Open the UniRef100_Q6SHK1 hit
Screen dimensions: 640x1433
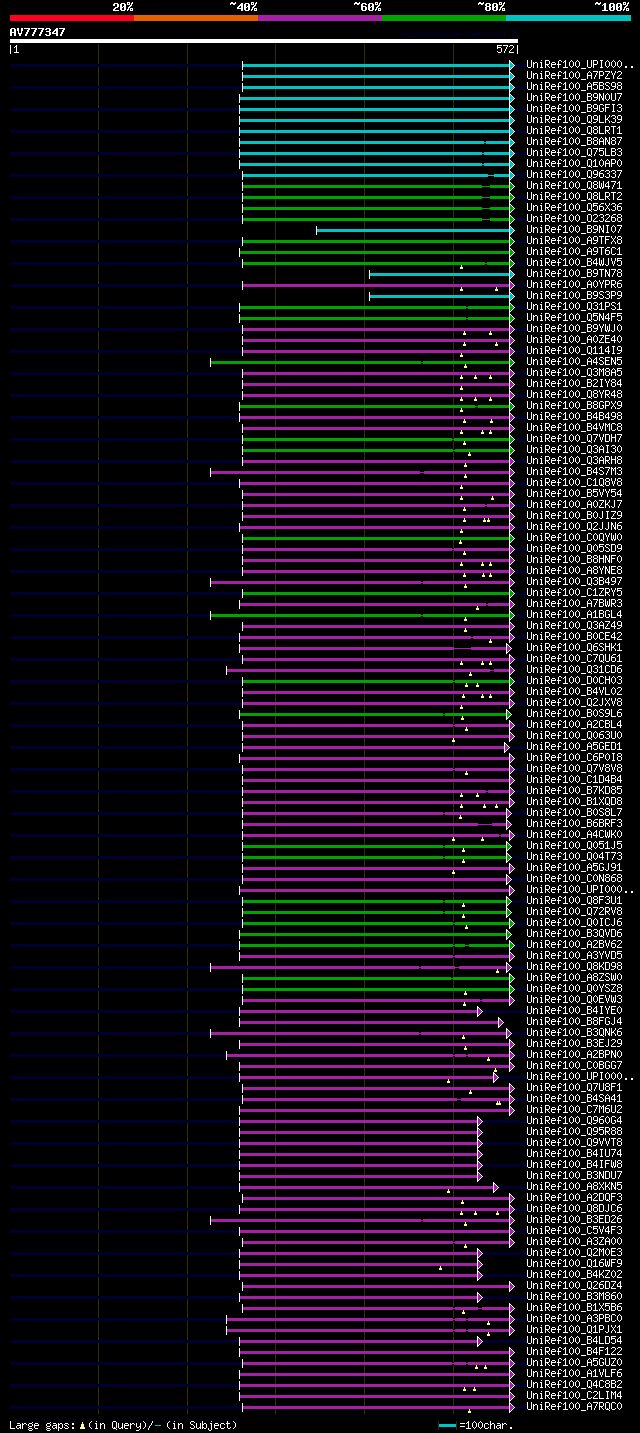coord(574,648)
